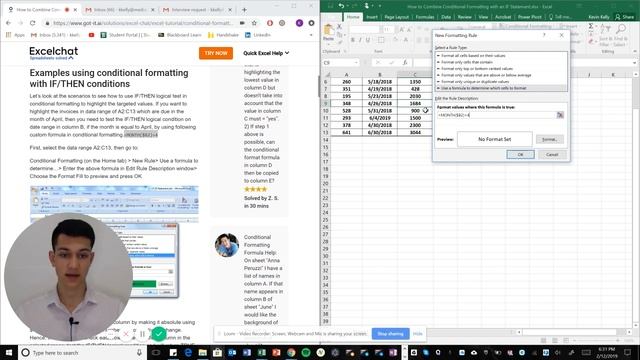Select 'Format only cells that contain' rule
Screen dimensions: 640x360
click(501, 62)
